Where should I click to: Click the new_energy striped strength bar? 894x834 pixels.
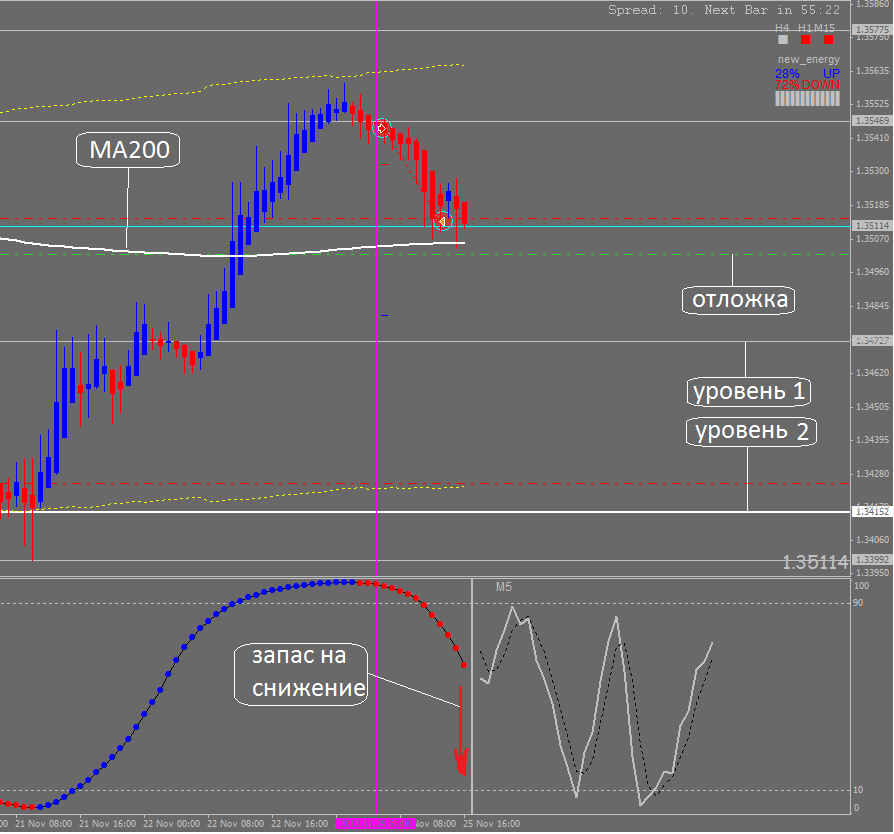pos(807,99)
